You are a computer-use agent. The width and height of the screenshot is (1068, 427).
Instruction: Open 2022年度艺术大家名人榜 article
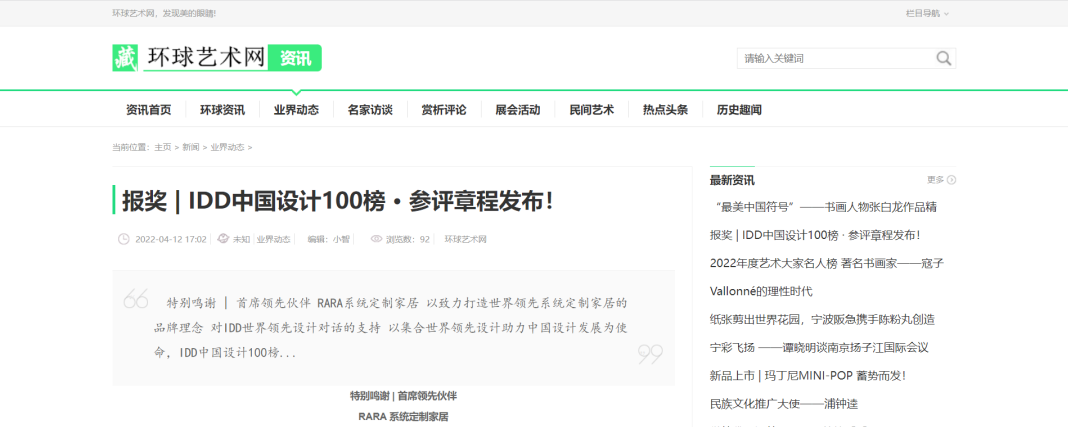click(x=827, y=263)
